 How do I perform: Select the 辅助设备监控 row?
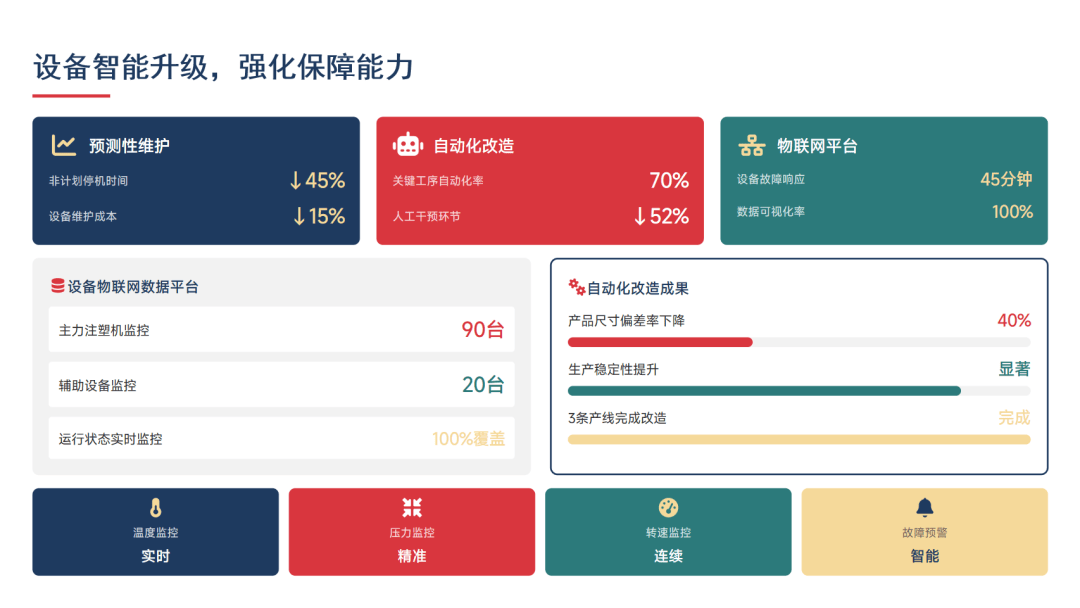click(281, 385)
